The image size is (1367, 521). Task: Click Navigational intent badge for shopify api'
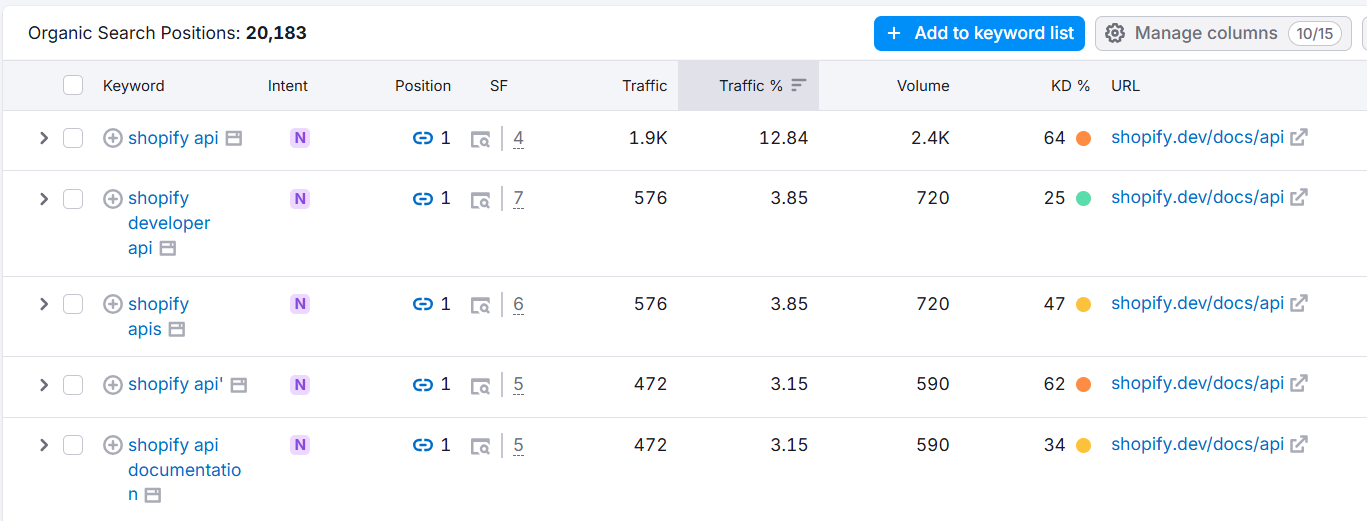pos(300,385)
